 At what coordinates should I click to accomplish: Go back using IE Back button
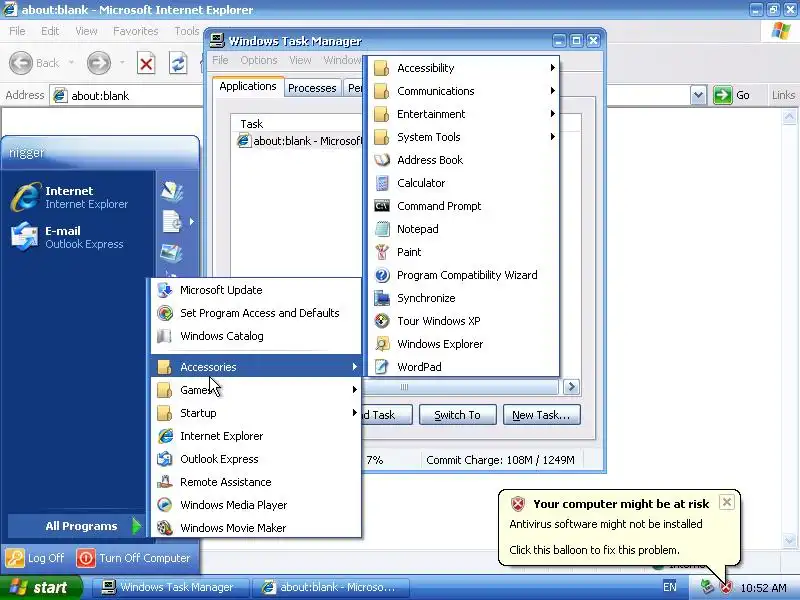coord(35,63)
